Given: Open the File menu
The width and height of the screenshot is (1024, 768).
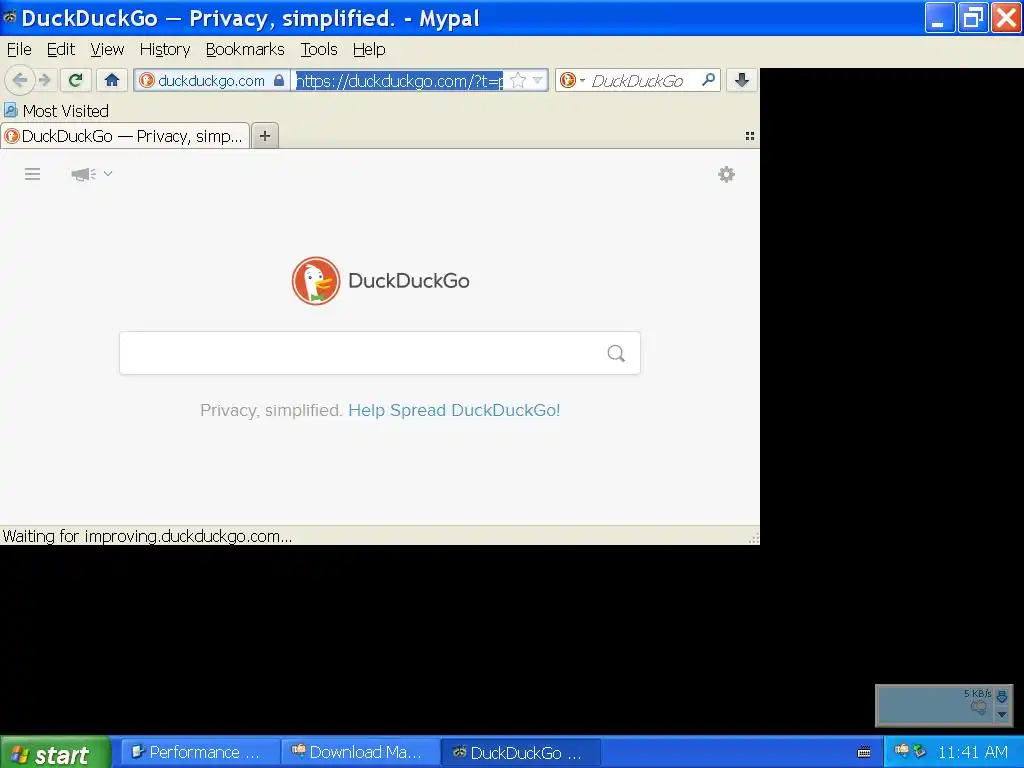Looking at the screenshot, I should (x=19, y=50).
